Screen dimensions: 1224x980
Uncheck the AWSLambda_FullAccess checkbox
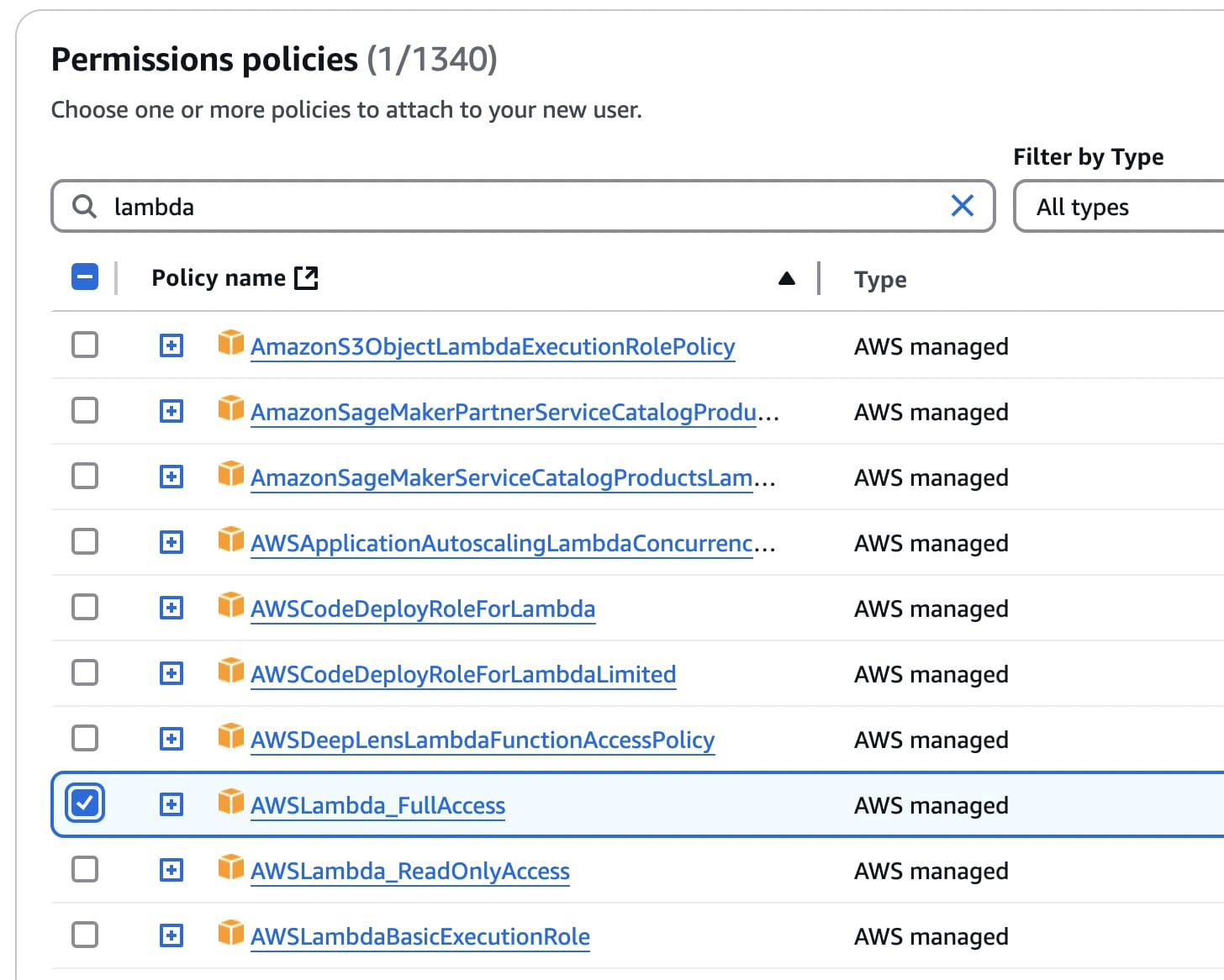click(x=85, y=803)
